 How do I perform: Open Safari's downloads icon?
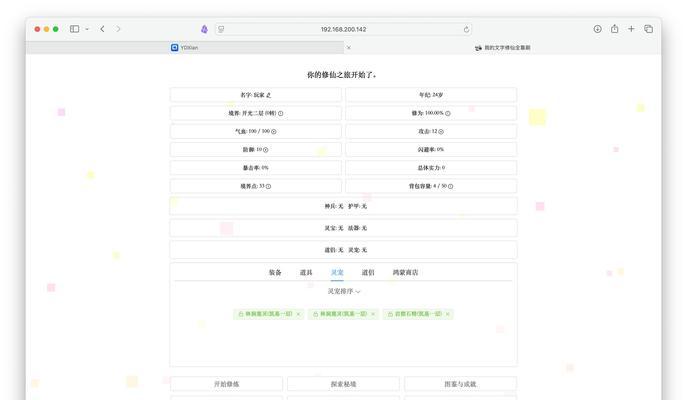point(598,29)
